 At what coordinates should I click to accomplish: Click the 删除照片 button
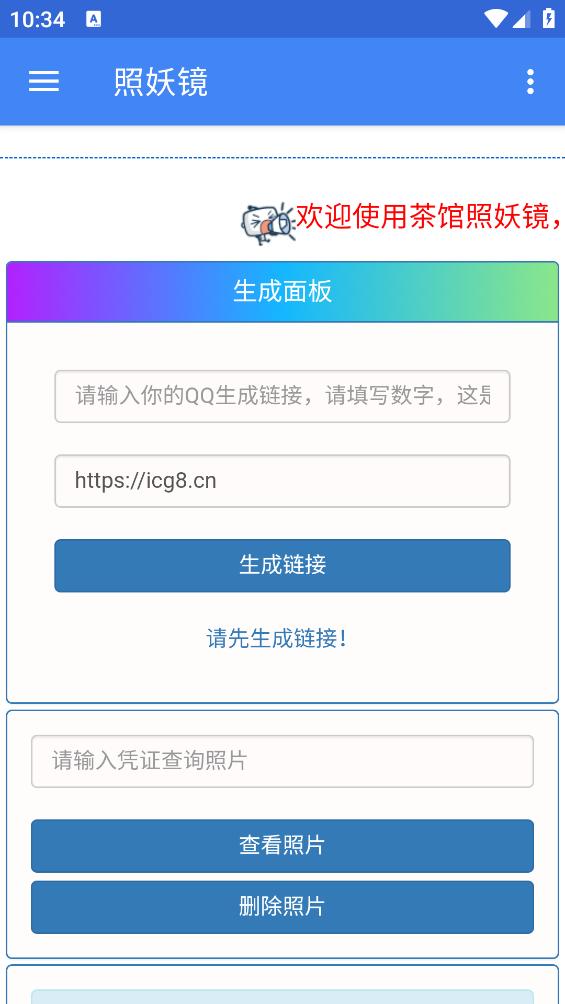[x=282, y=907]
